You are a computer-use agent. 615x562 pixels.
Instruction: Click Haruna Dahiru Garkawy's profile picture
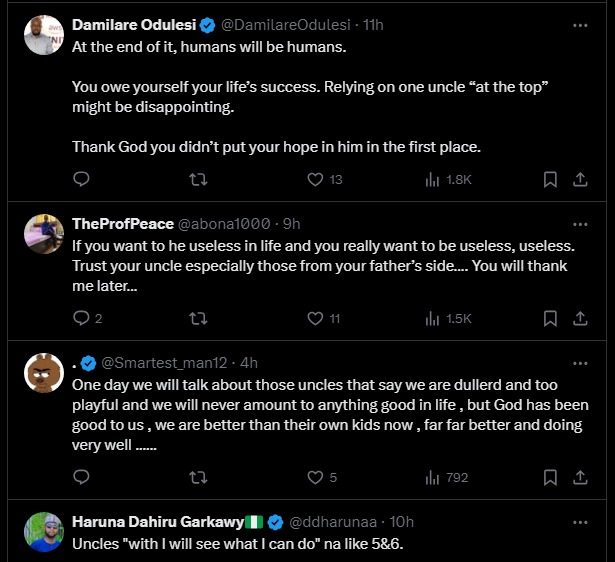44,532
